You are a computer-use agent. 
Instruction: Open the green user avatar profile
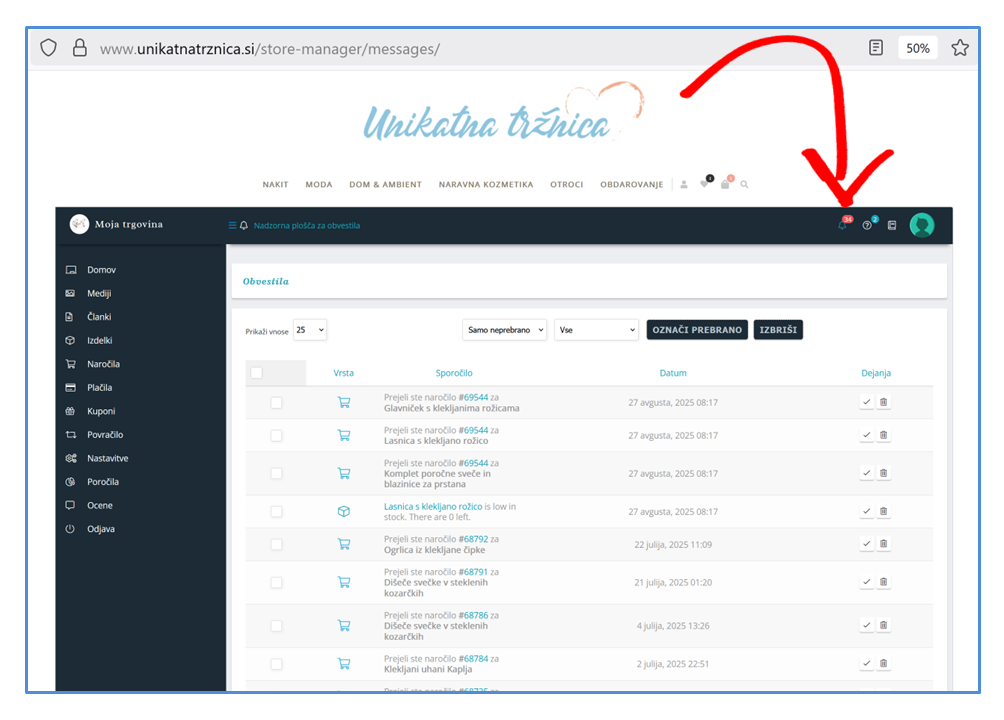922,225
